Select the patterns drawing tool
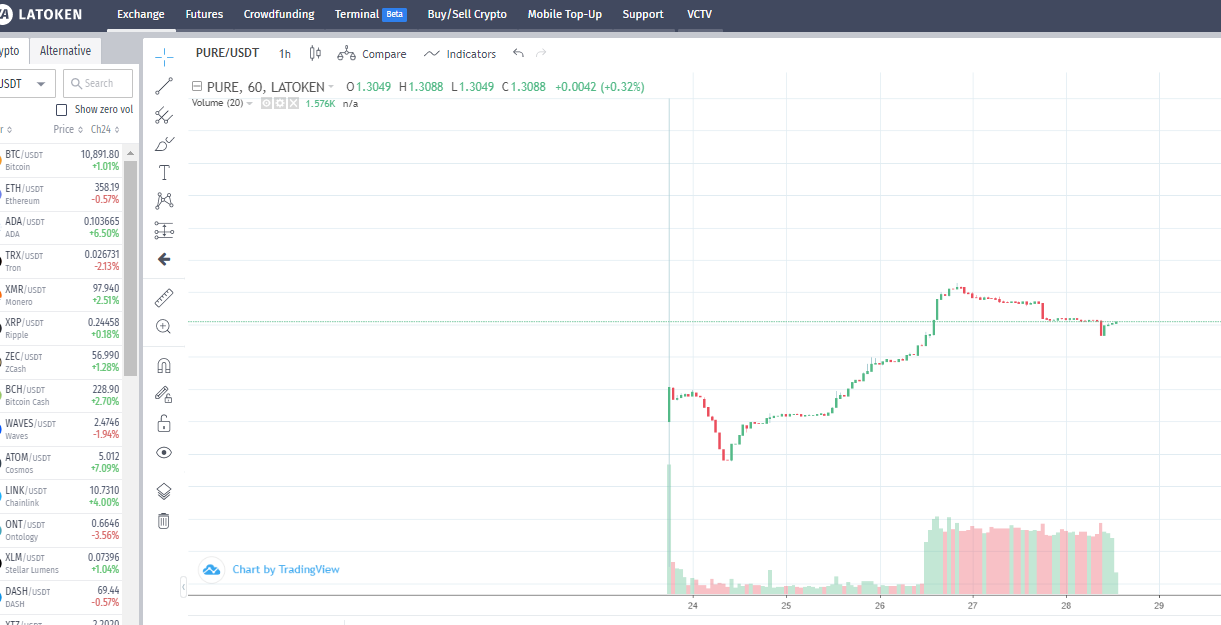This screenshot has width=1221, height=625. coord(164,201)
